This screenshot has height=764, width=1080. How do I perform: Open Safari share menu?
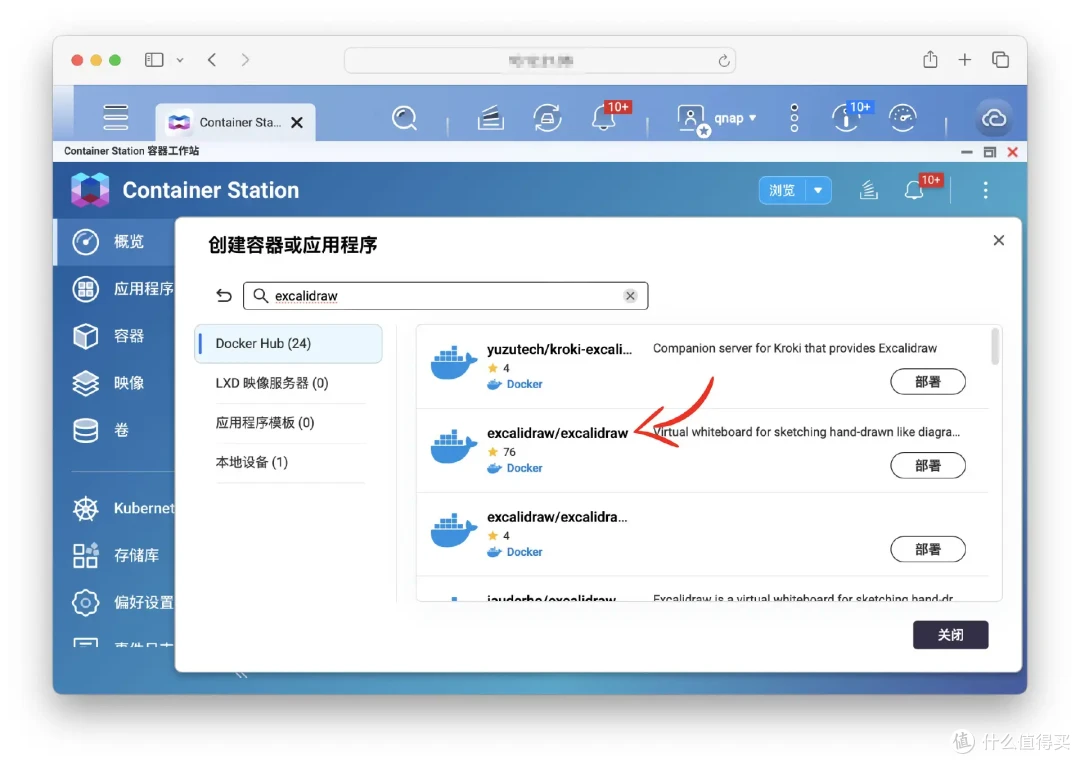tap(930, 59)
